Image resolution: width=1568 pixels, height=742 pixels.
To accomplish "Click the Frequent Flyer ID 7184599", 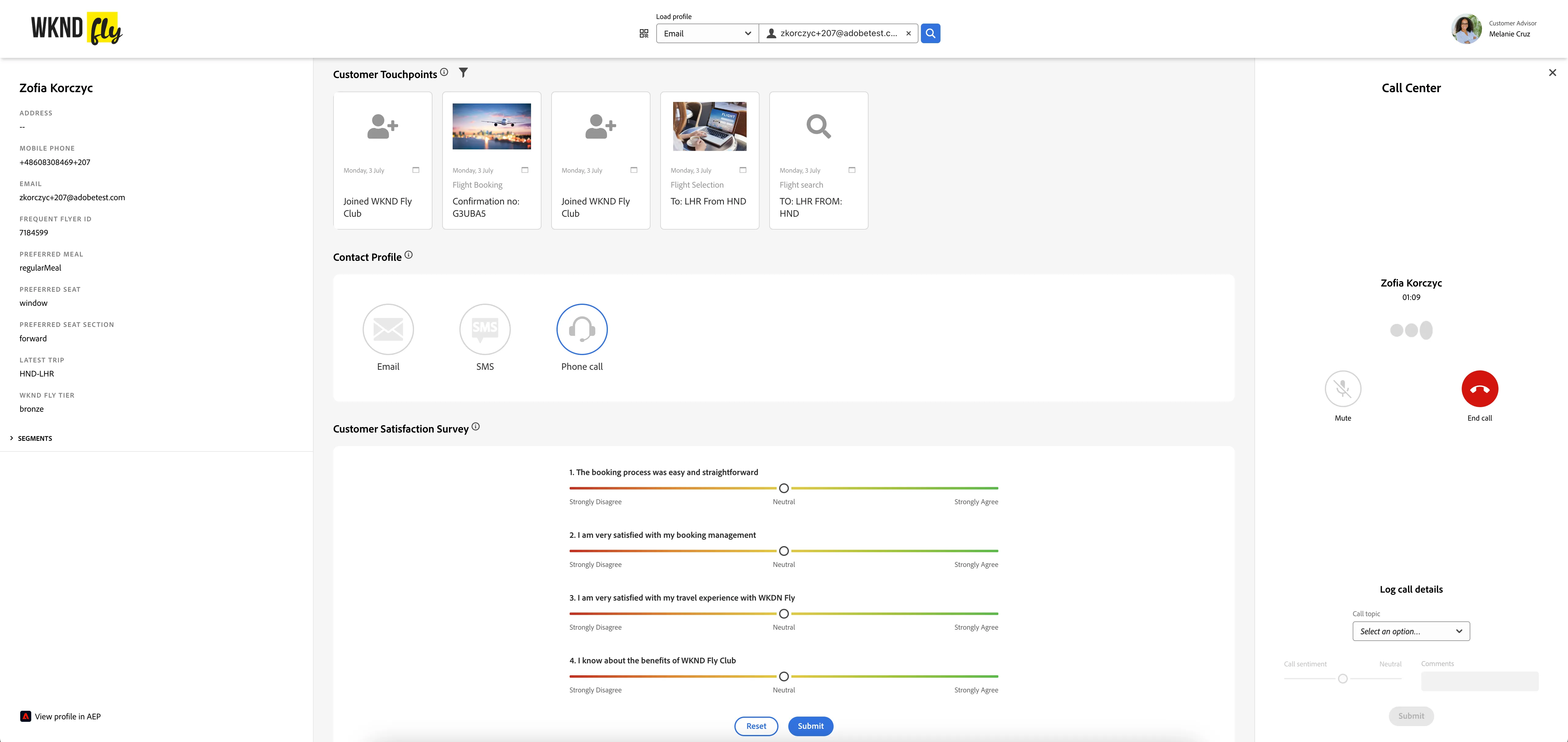I will click(33, 233).
